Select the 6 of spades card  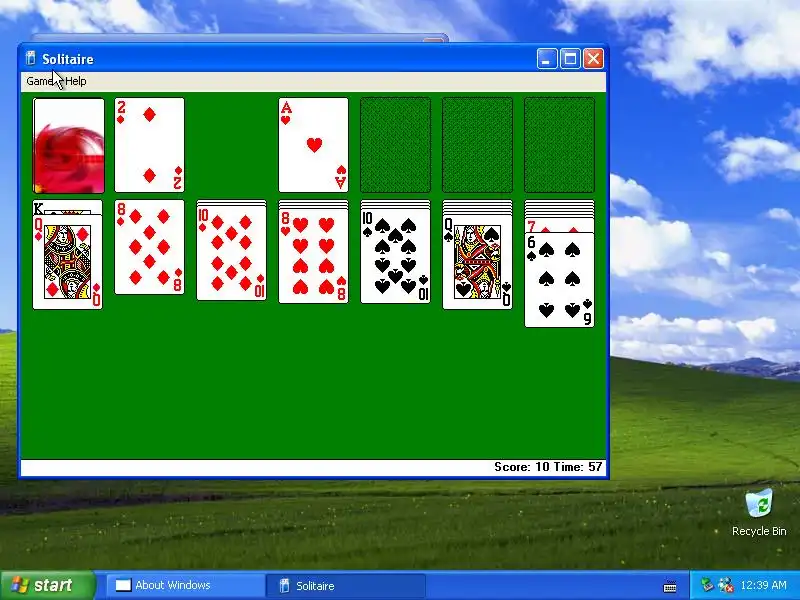559,280
